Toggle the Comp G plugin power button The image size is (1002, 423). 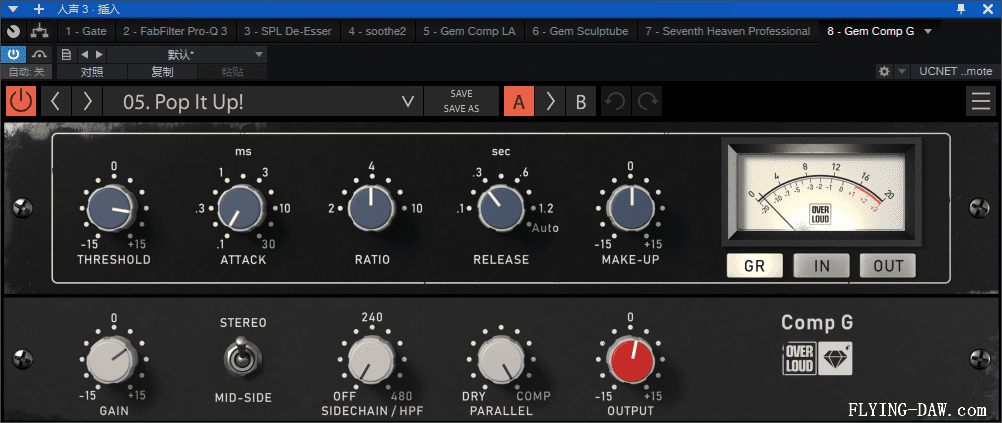[20, 101]
